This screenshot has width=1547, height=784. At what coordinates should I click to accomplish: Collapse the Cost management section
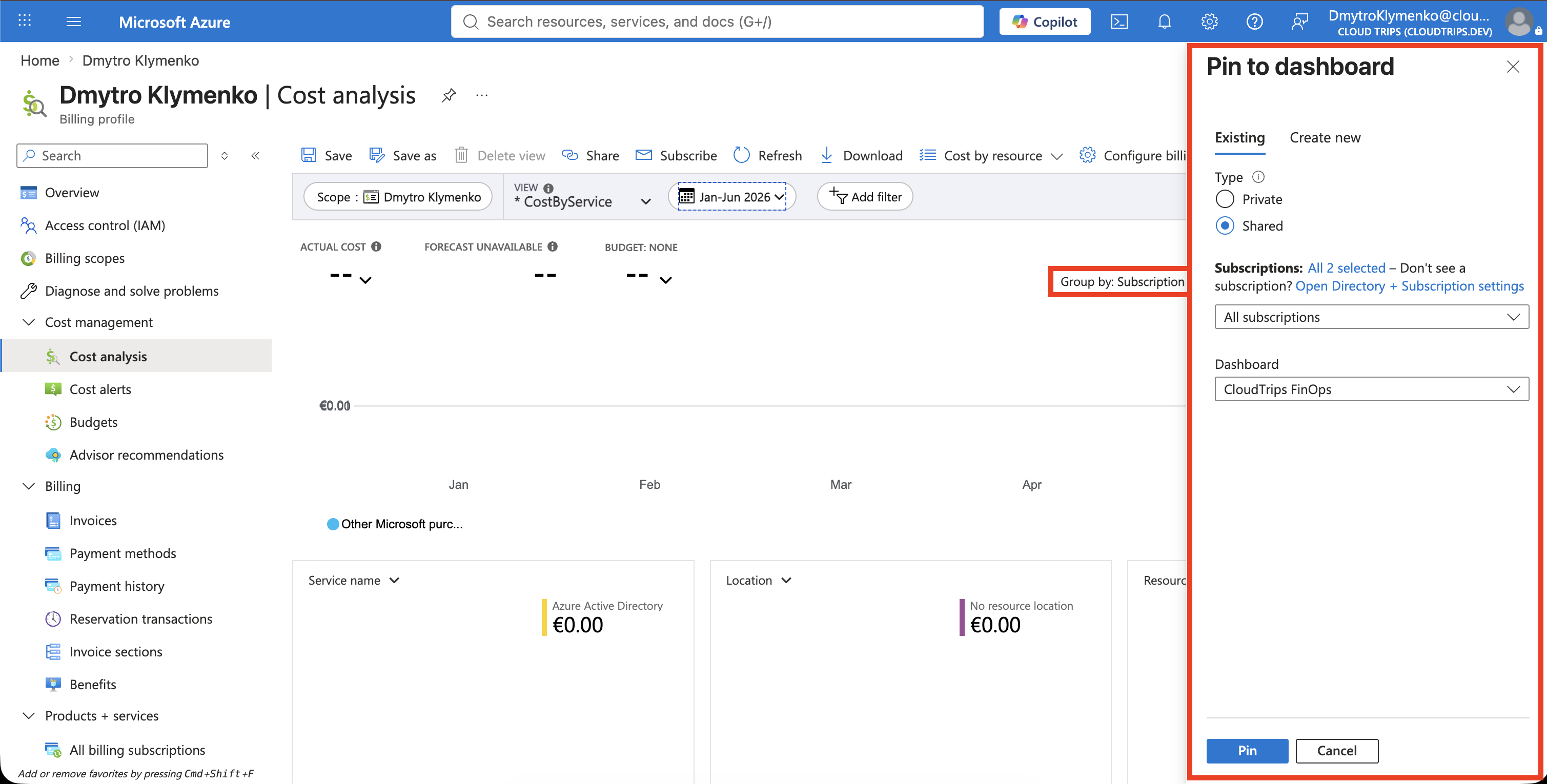[28, 322]
